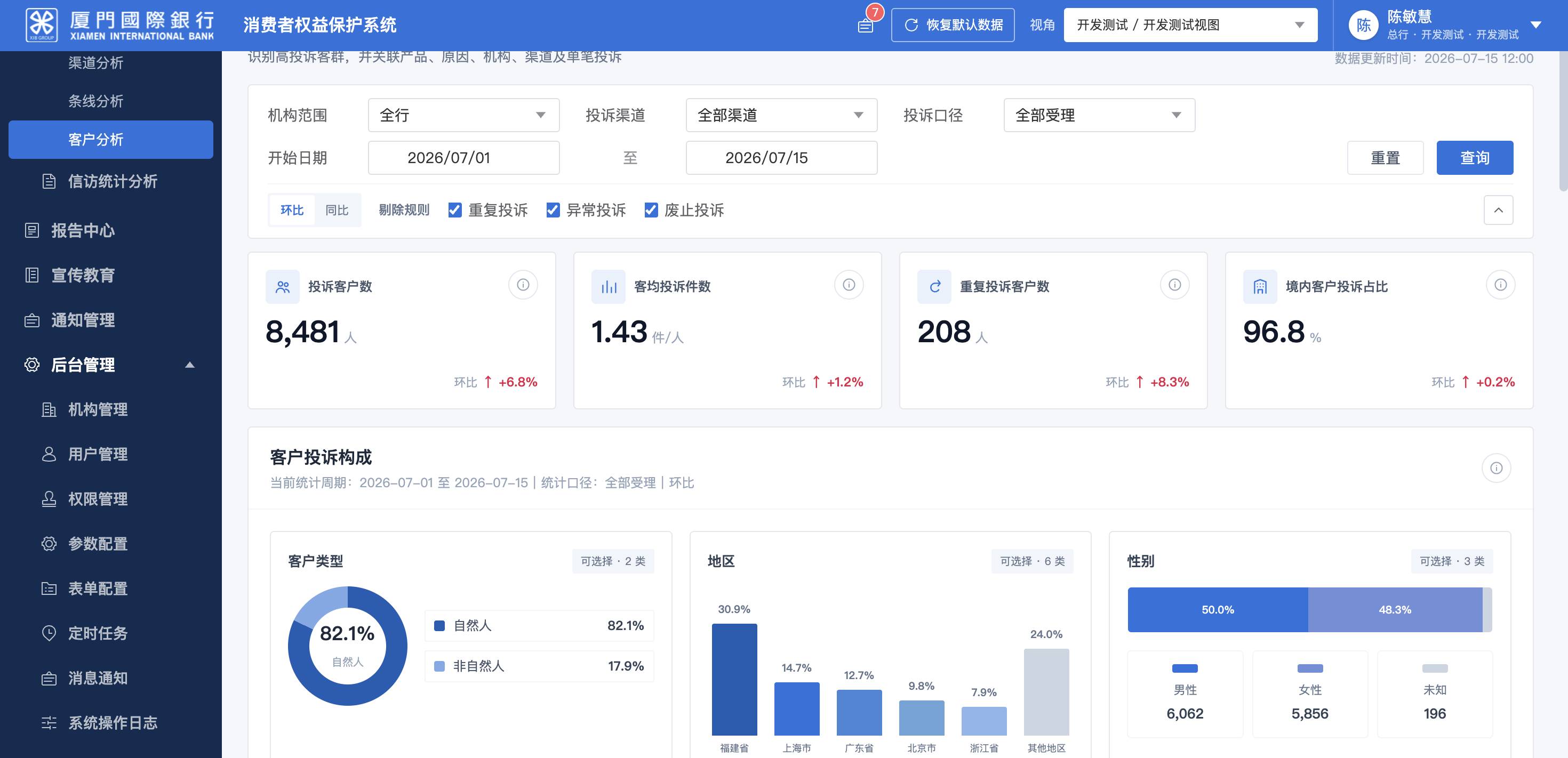This screenshot has width=1568, height=758.
Task: Click the 用户管理 person icon
Action: click(x=49, y=454)
